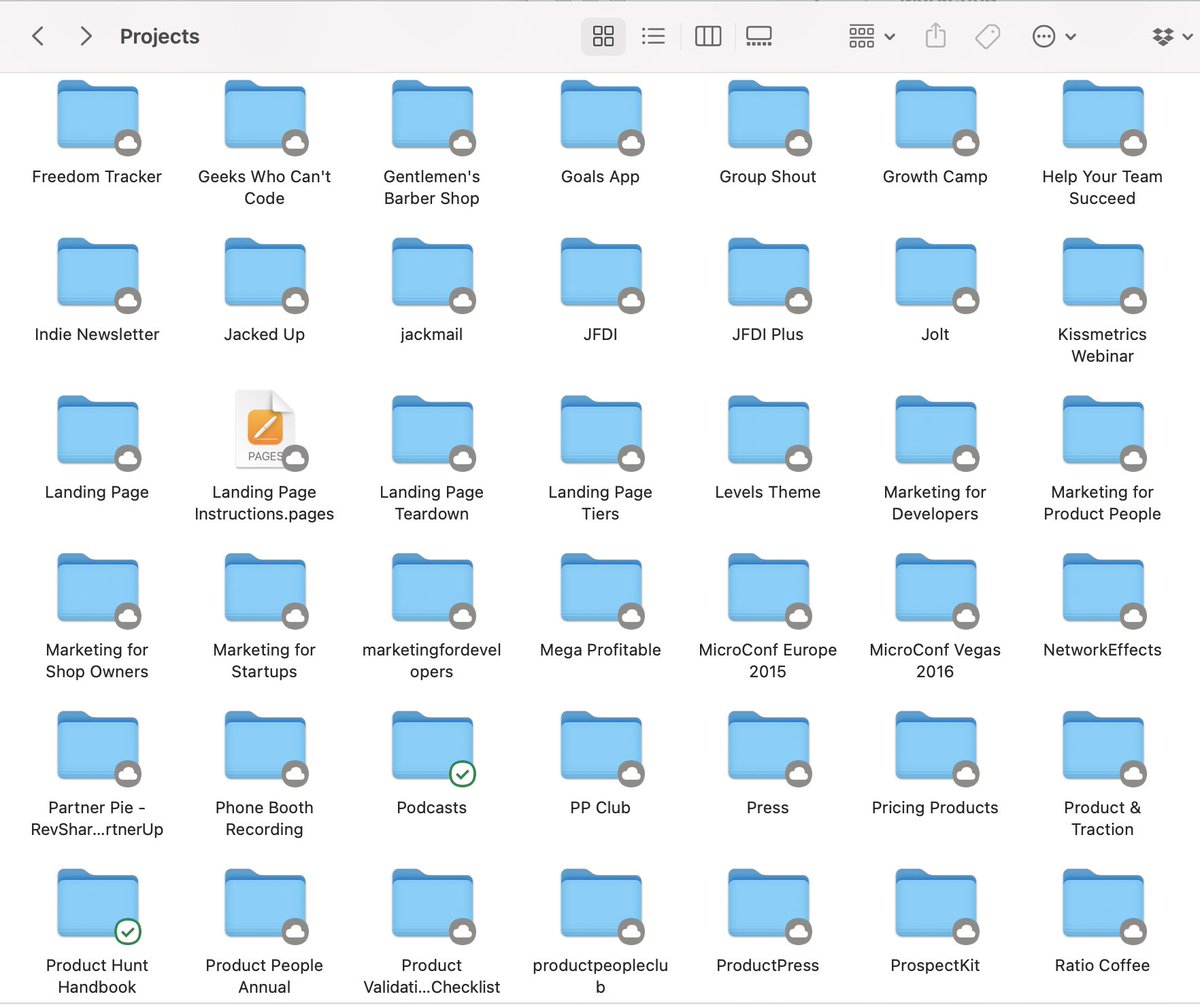Select the Ratio Coffee folder
This screenshot has height=1005, width=1200.
(1102, 903)
